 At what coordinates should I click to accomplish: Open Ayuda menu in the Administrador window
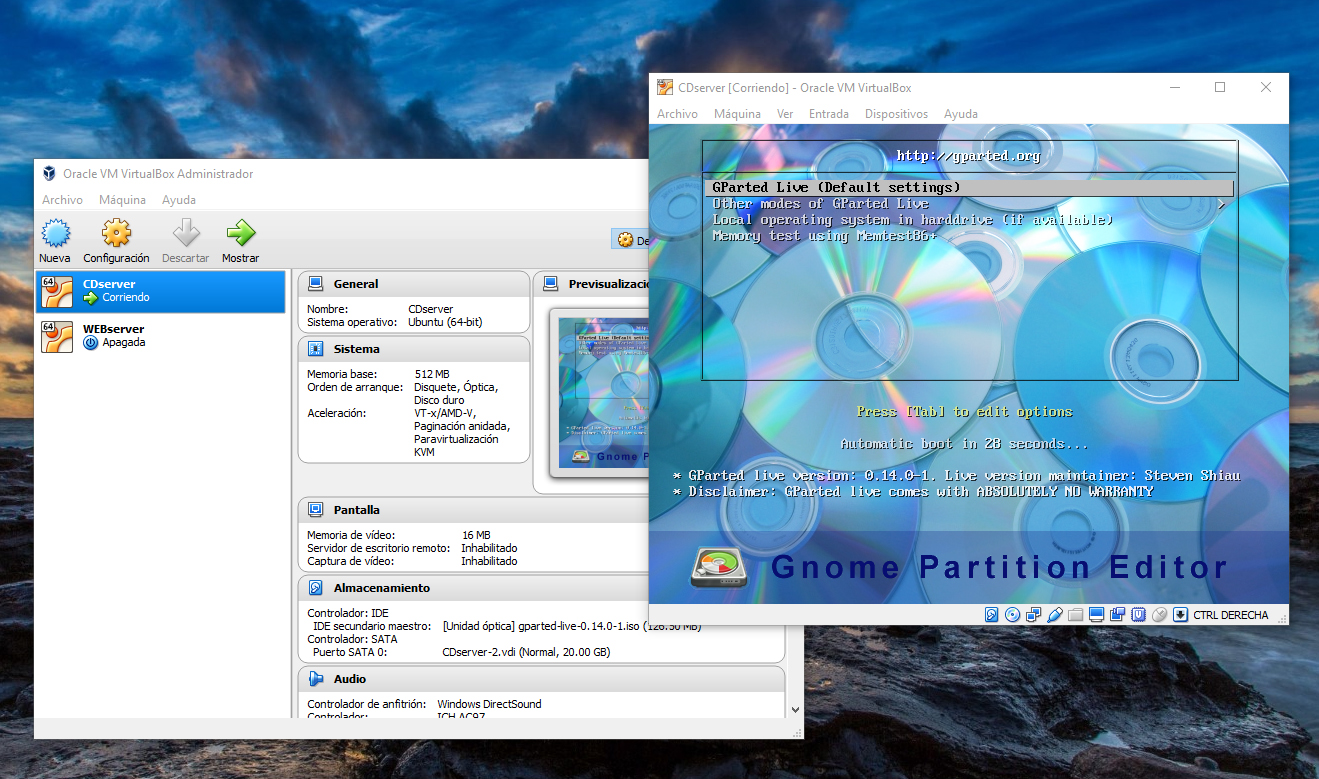pos(179,200)
